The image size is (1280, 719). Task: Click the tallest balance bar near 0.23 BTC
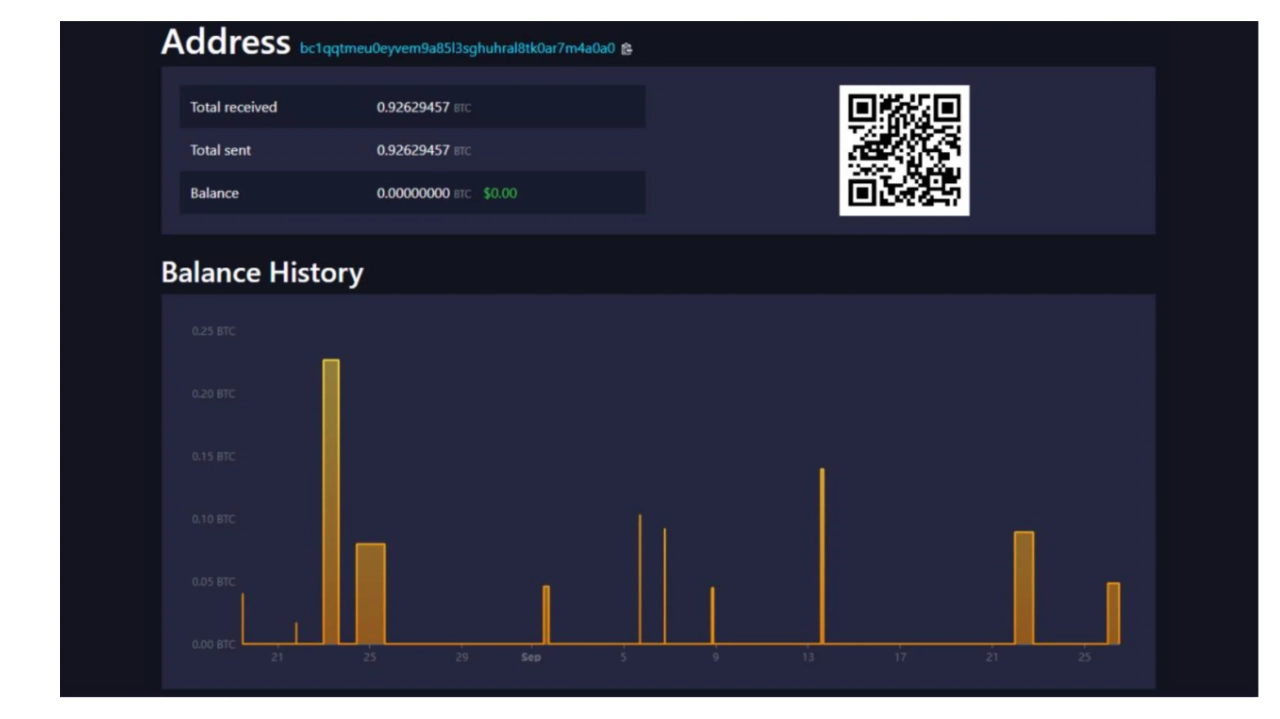coord(331,500)
